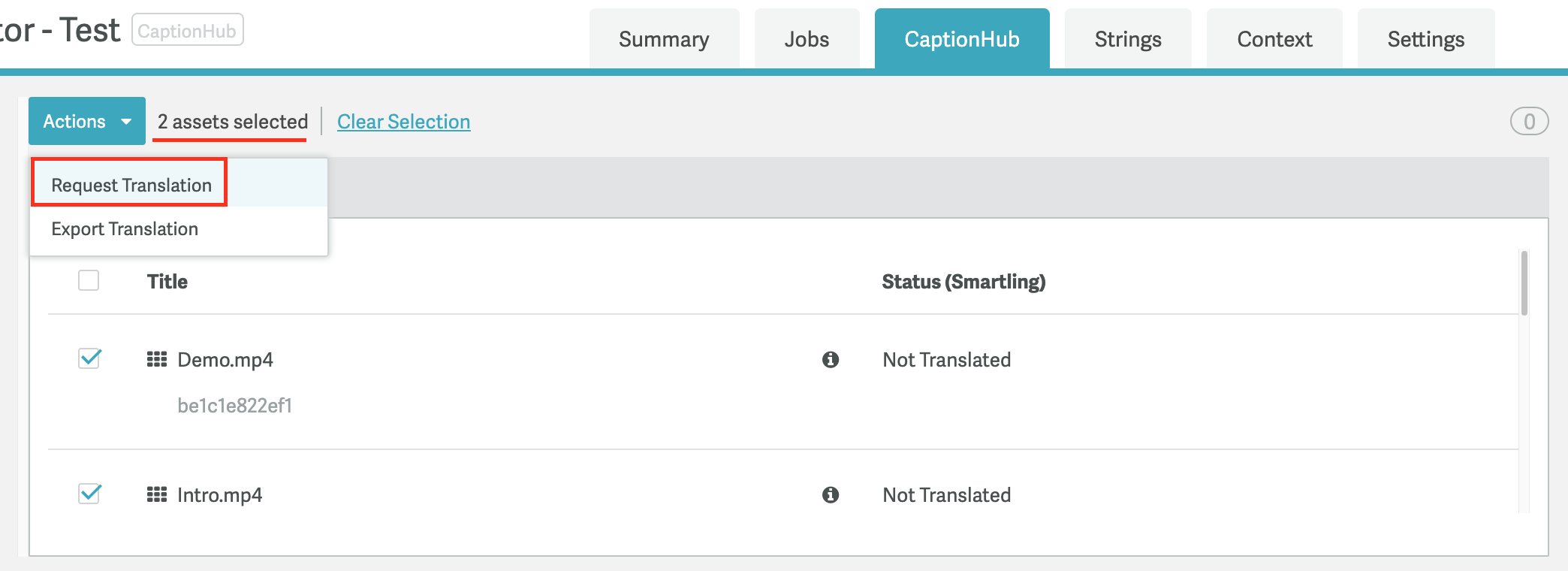This screenshot has height=571, width=1568.
Task: Open the Jobs tab
Action: [807, 39]
